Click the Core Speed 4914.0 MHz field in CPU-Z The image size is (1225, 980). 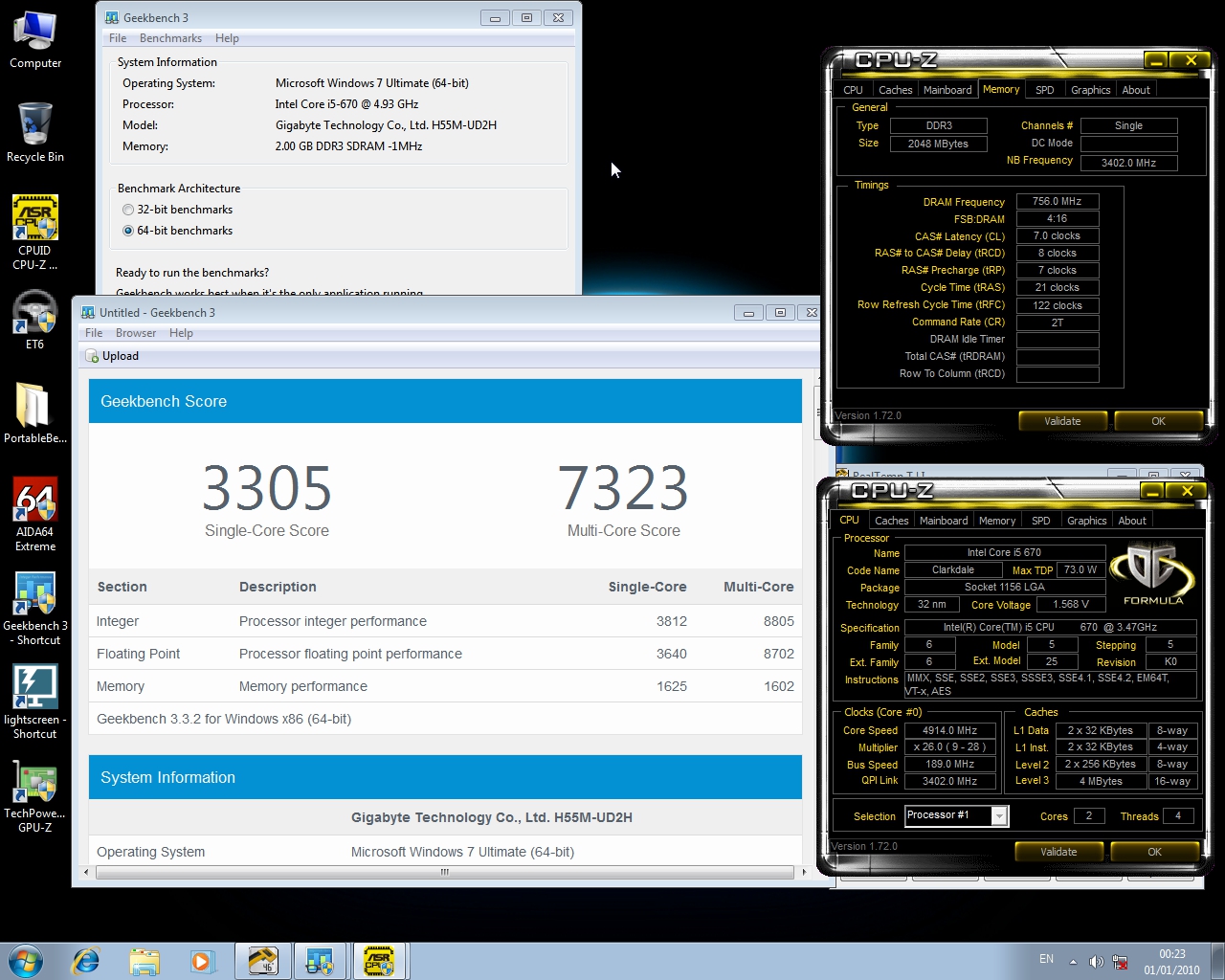[x=949, y=730]
